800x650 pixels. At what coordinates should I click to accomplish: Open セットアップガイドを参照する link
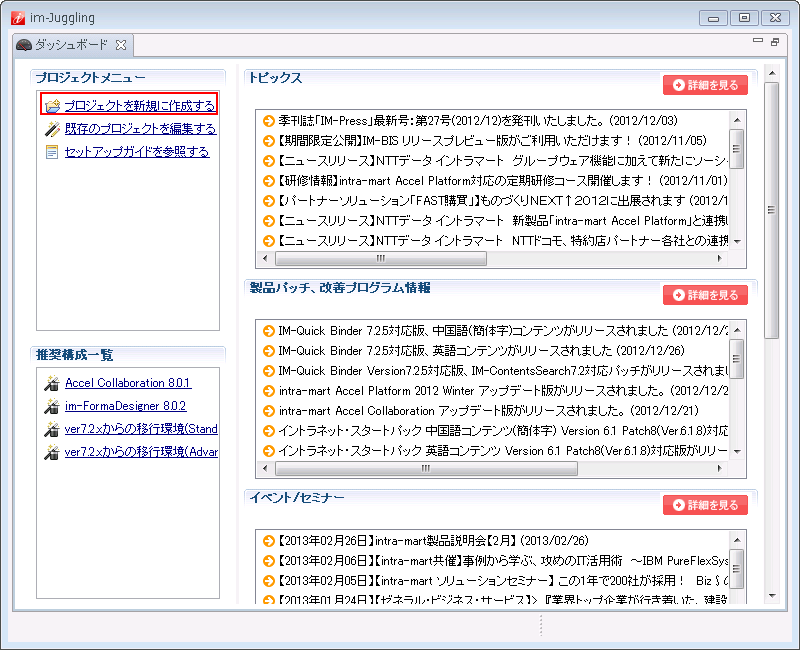click(136, 152)
